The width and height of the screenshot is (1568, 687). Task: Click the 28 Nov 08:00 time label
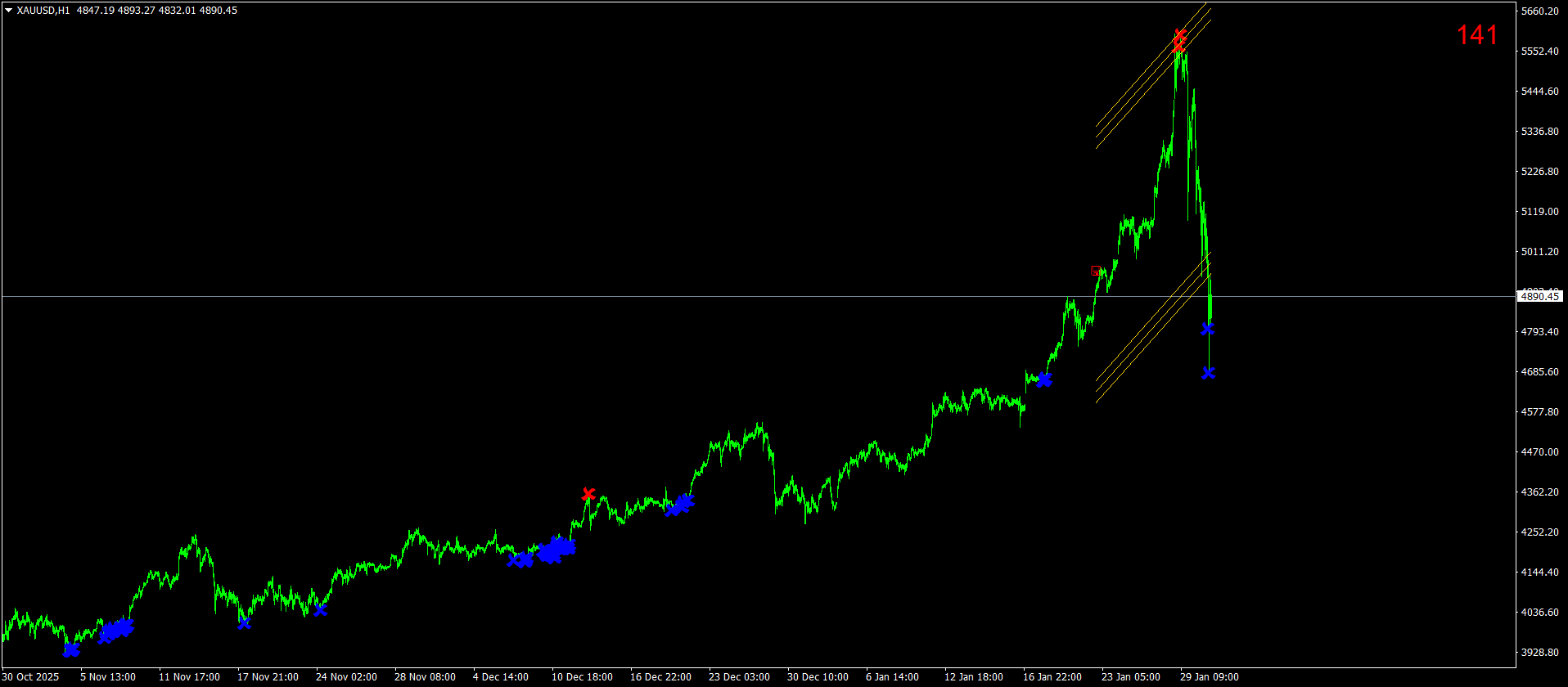point(425,677)
